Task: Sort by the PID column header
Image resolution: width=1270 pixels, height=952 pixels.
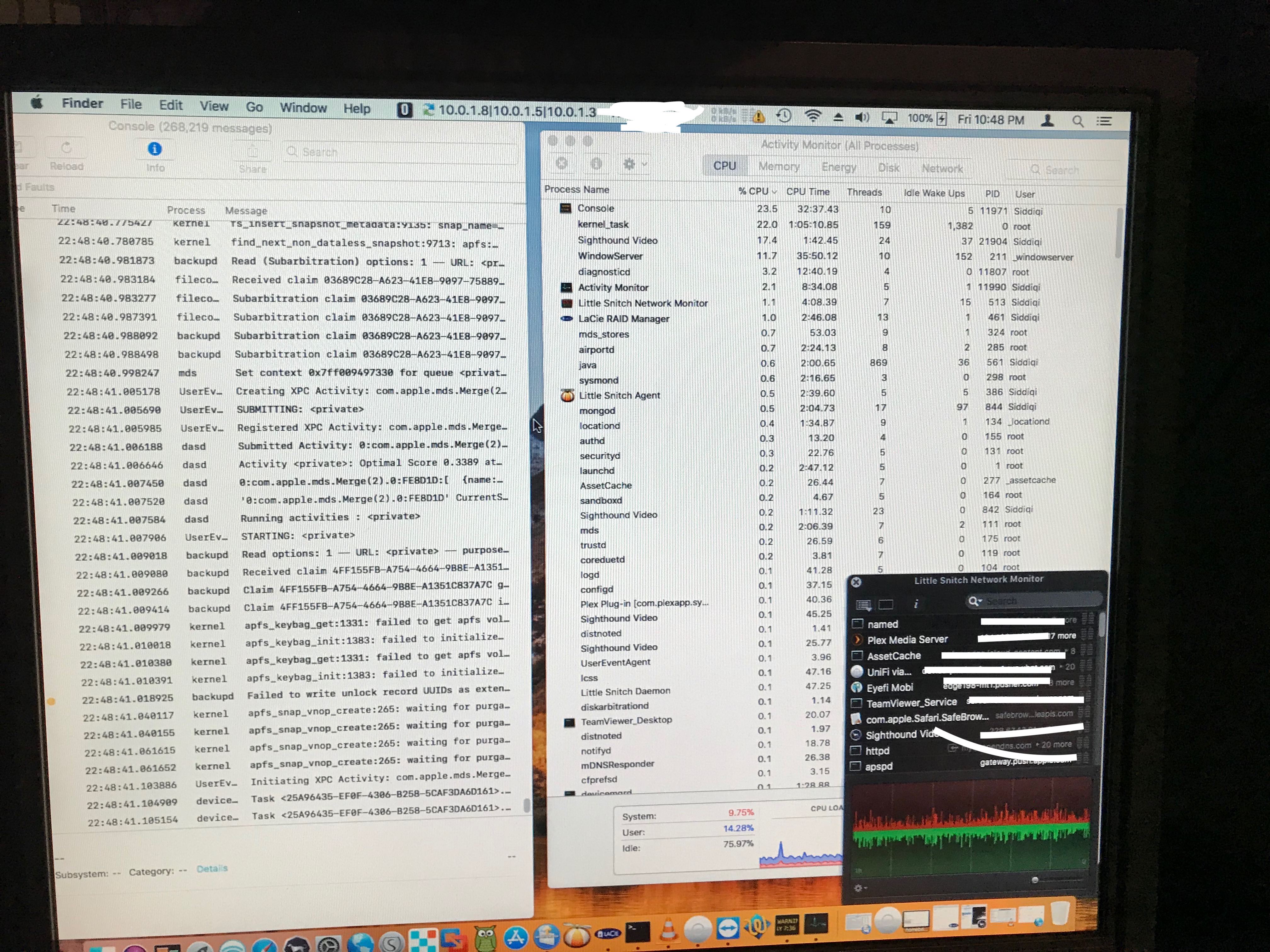Action: coord(992,194)
